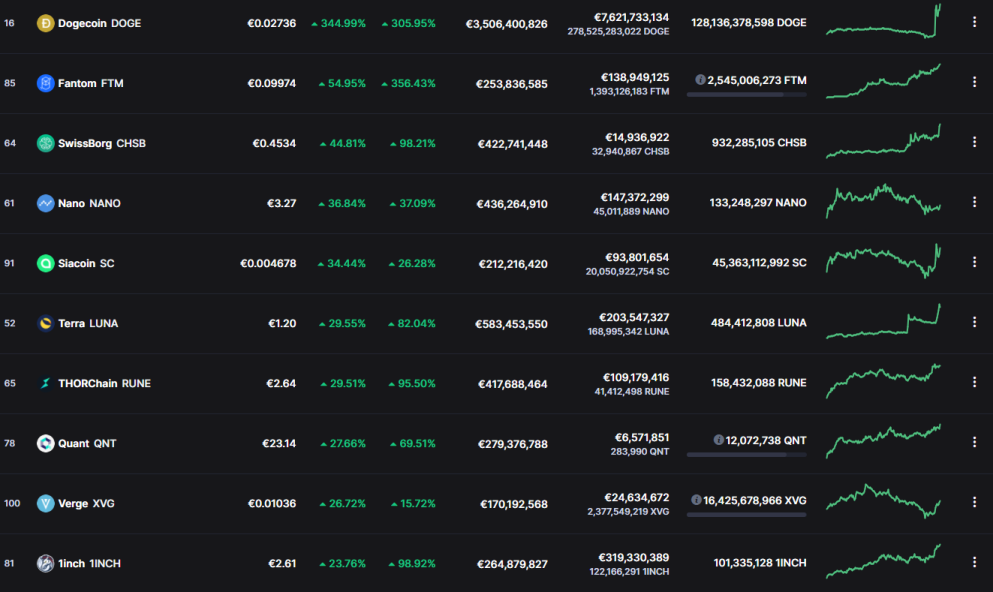Click the XVG circulating supply progress bar
Image resolution: width=993 pixels, height=592 pixels.
click(x=747, y=515)
